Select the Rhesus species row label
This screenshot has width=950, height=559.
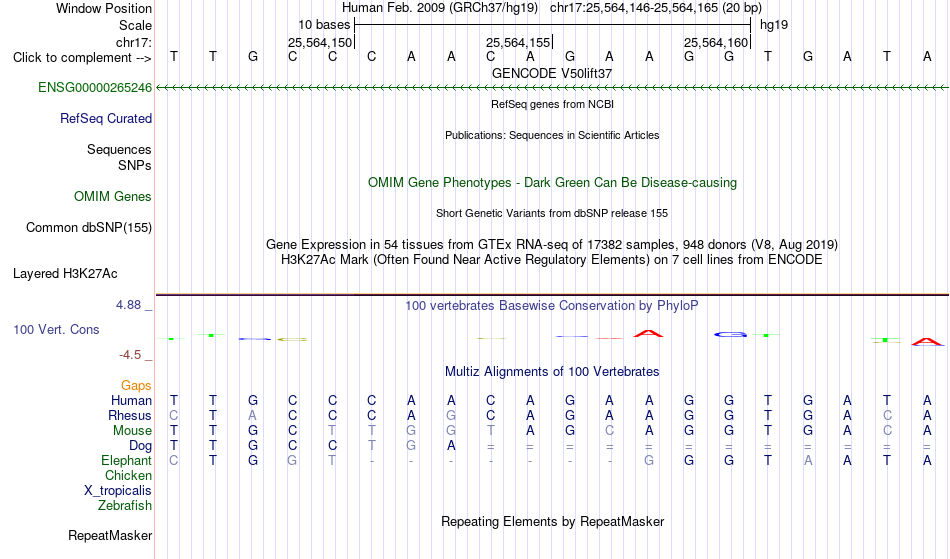pos(129,415)
